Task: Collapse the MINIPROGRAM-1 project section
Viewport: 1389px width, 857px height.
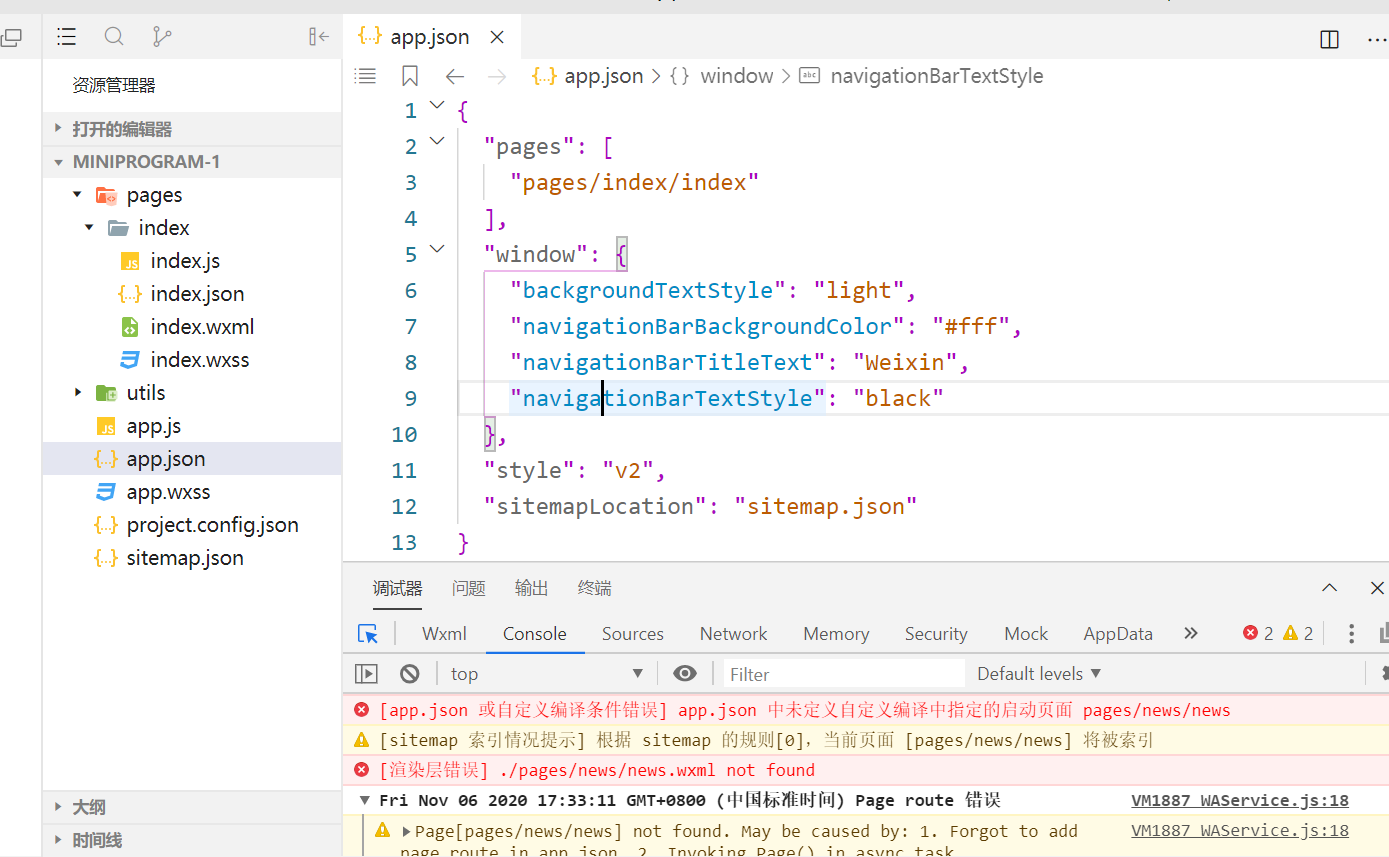Action: pos(192,162)
